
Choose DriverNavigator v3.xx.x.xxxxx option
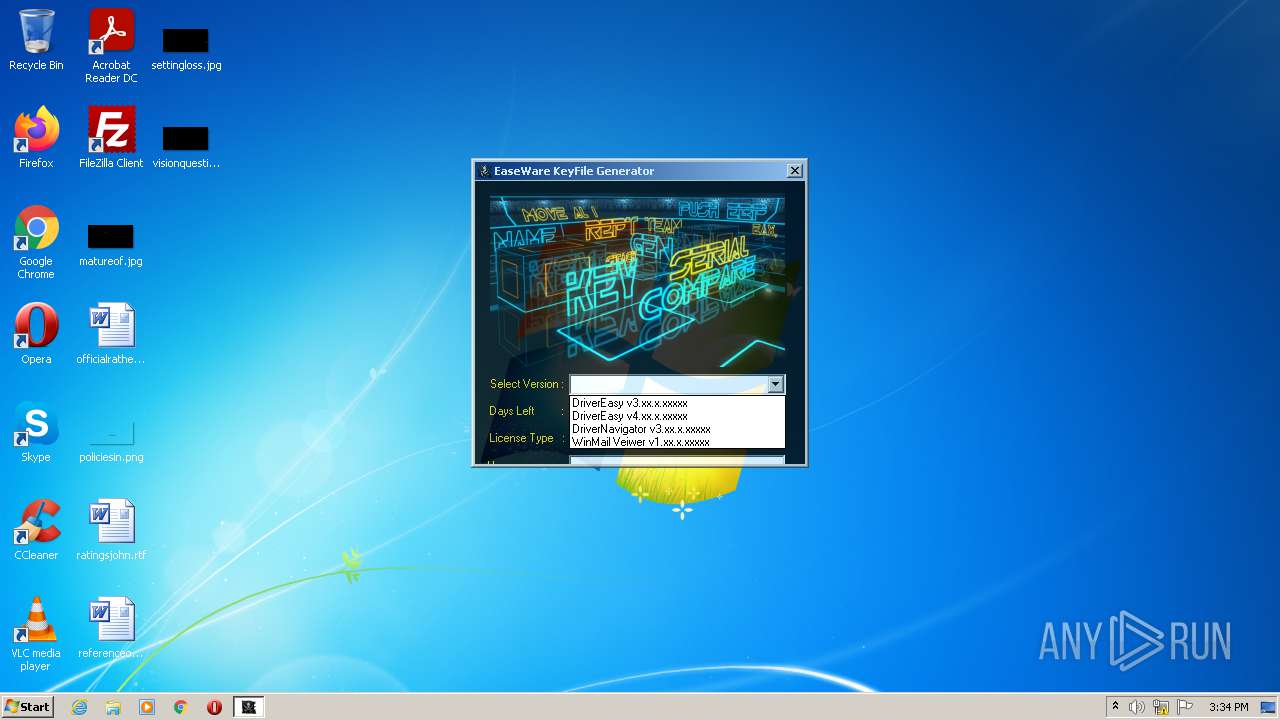(x=677, y=429)
